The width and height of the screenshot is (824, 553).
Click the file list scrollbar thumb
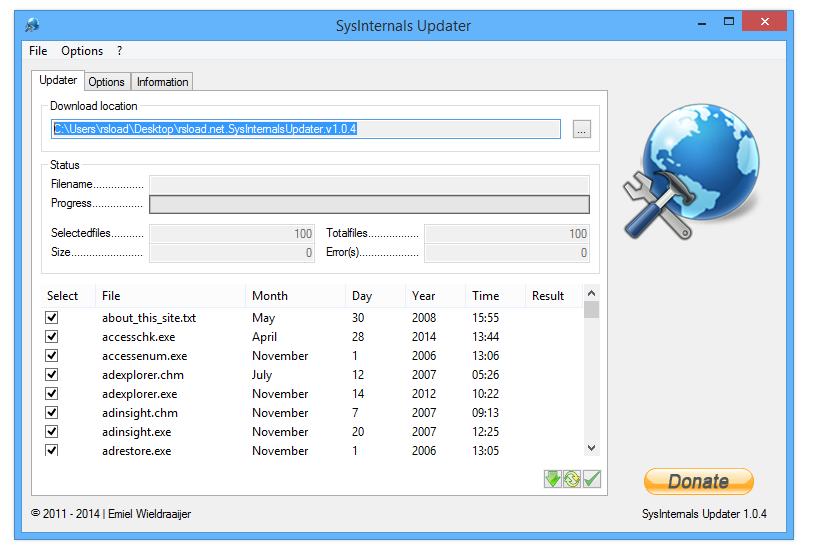point(591,310)
